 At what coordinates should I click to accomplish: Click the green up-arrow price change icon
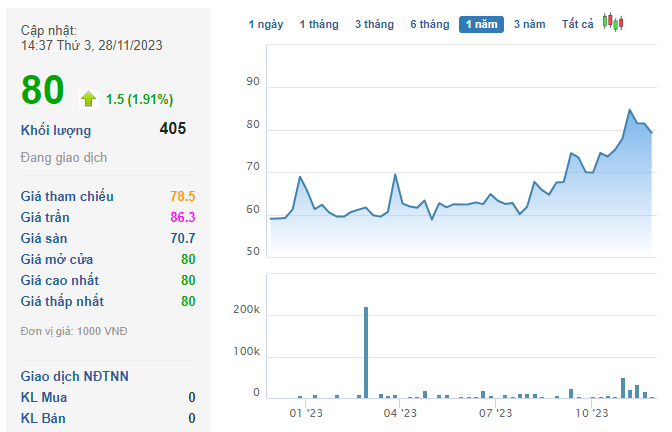point(89,98)
